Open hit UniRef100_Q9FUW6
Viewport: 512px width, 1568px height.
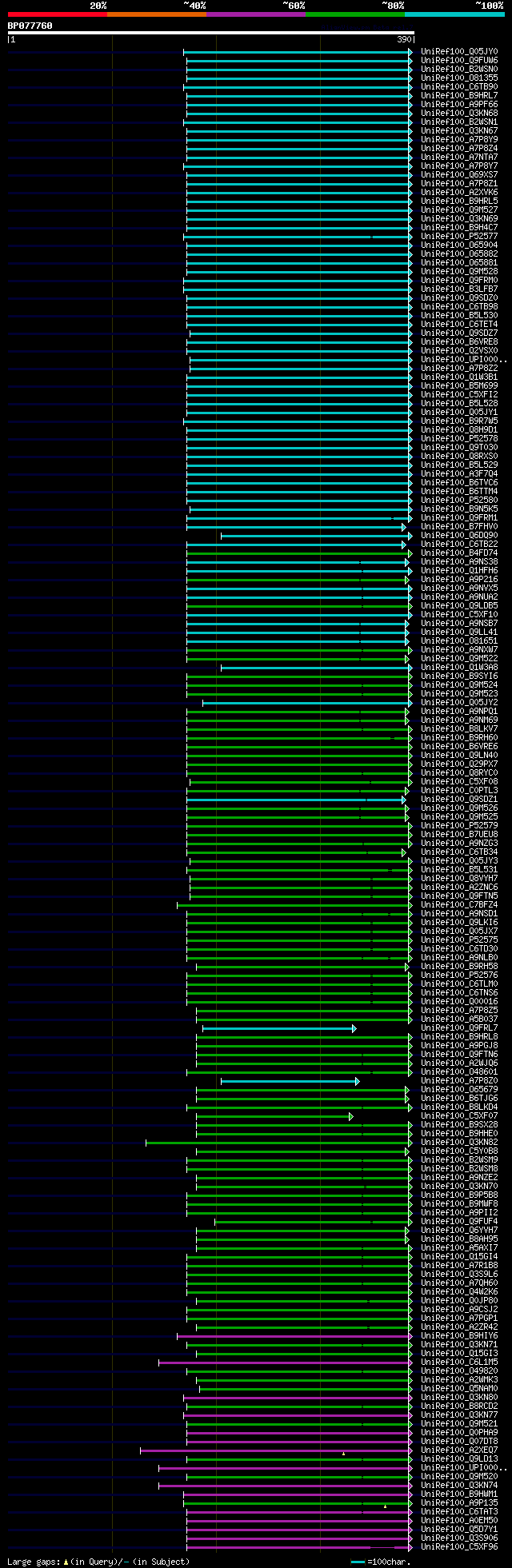pos(459,61)
